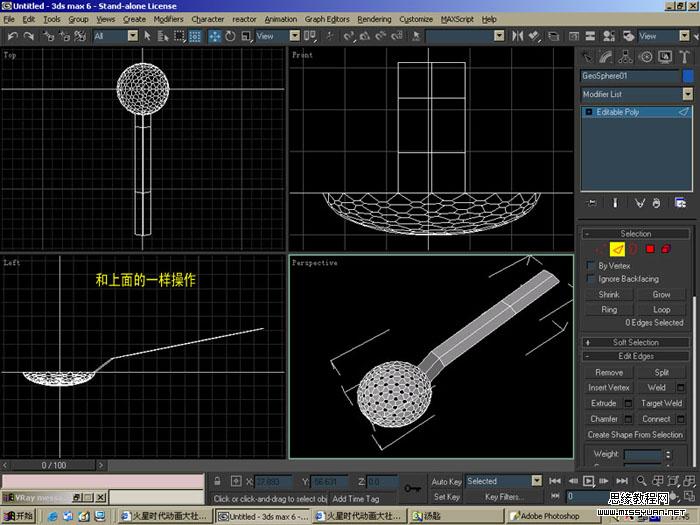Viewport: 700px width, 525px height.
Task: Click the Loop selection button
Action: [662, 310]
